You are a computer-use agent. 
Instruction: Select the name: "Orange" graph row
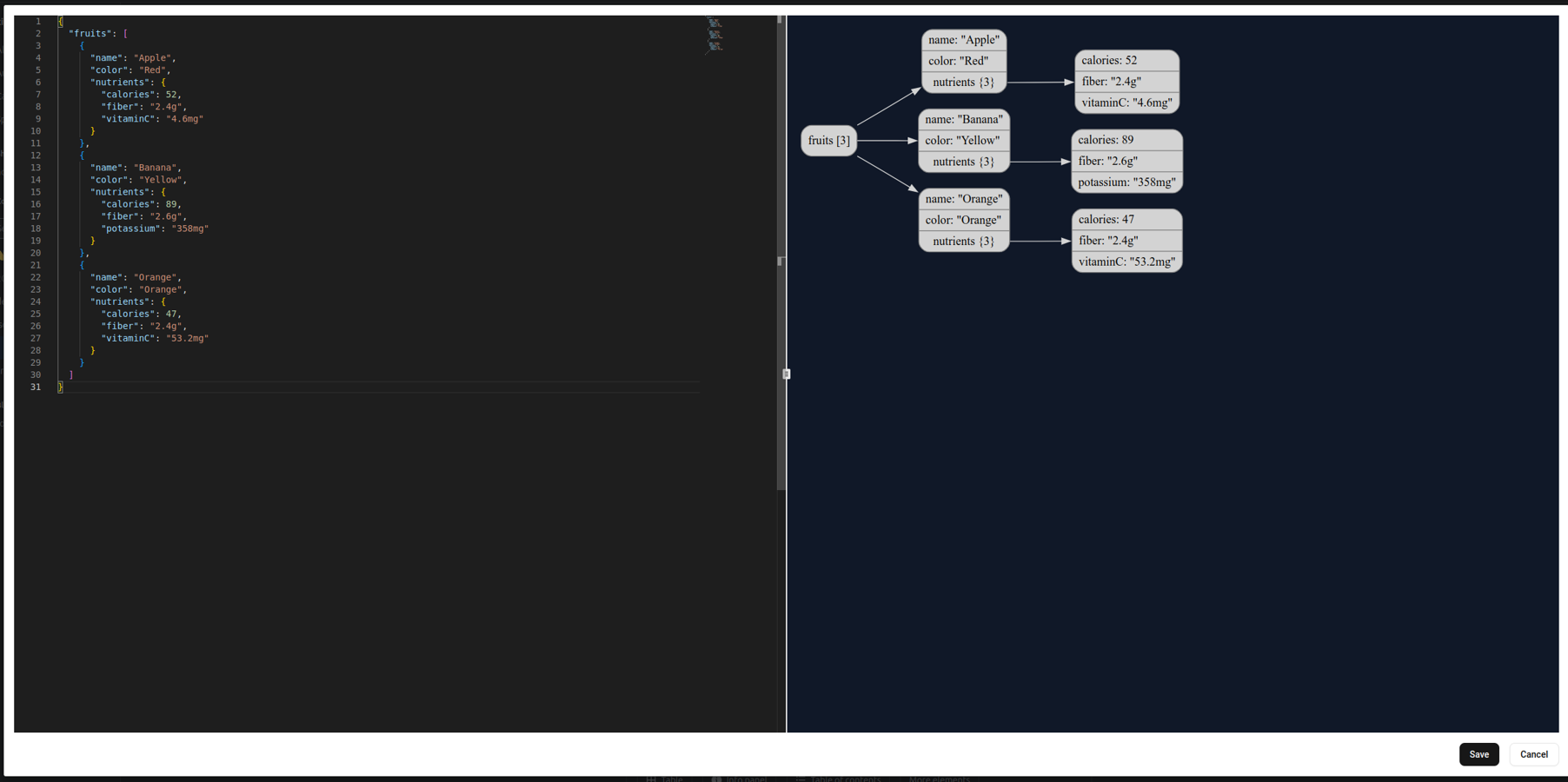(x=964, y=199)
